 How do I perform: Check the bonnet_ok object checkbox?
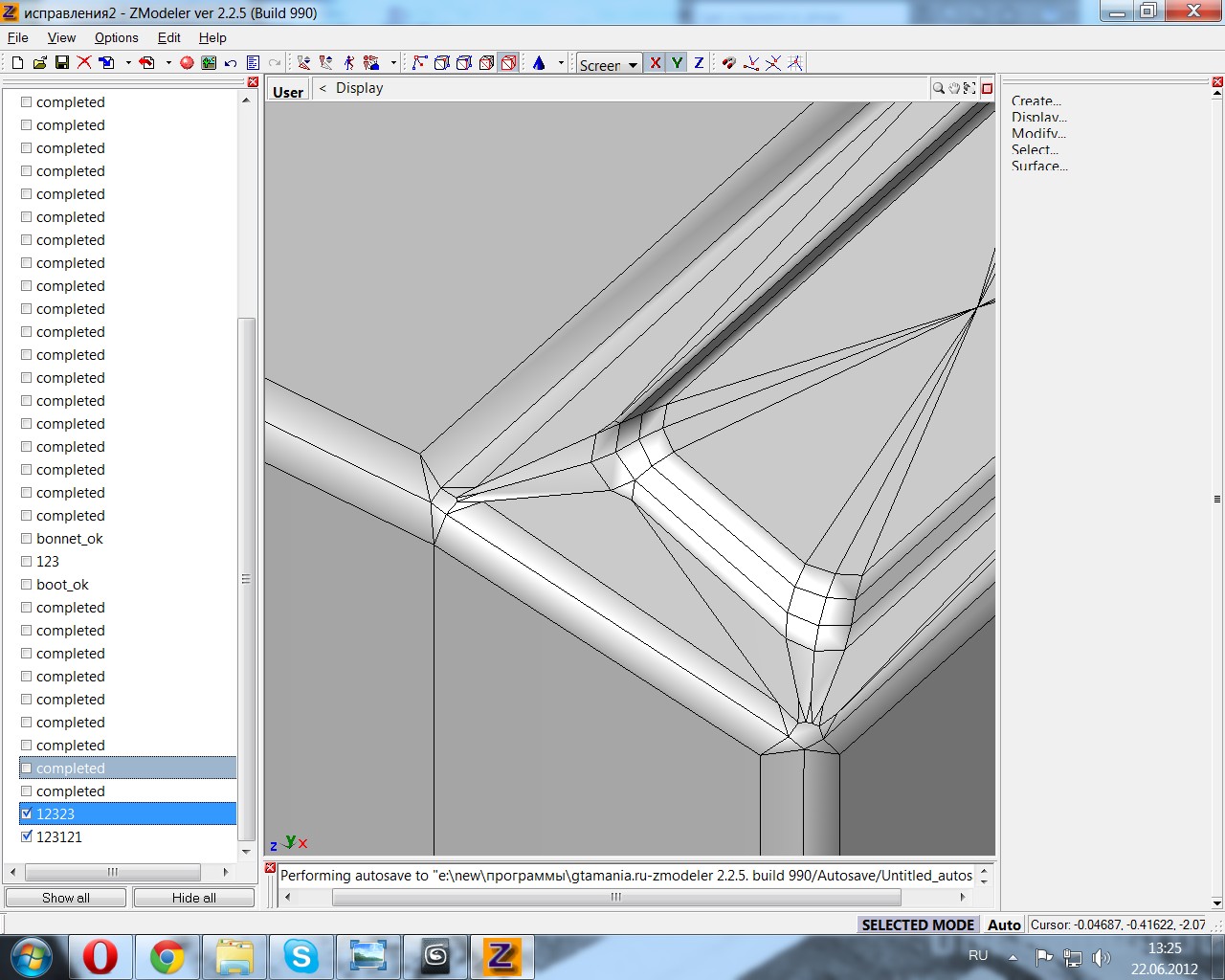[27, 538]
